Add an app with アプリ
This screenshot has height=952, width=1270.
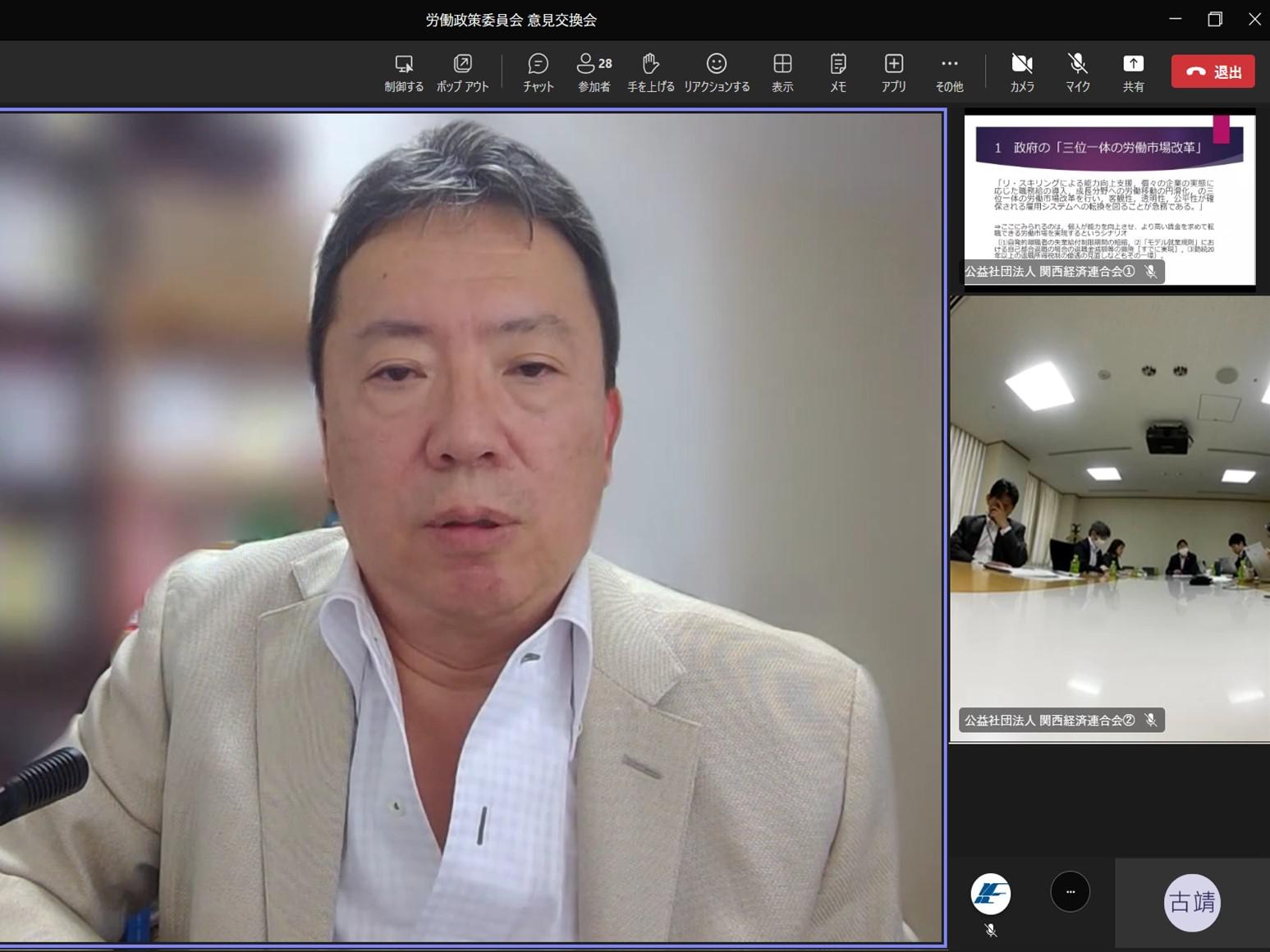tap(893, 72)
